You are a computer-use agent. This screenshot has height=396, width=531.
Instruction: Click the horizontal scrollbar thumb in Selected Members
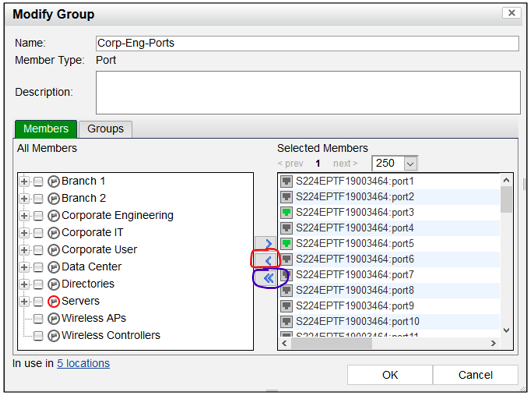pos(332,343)
